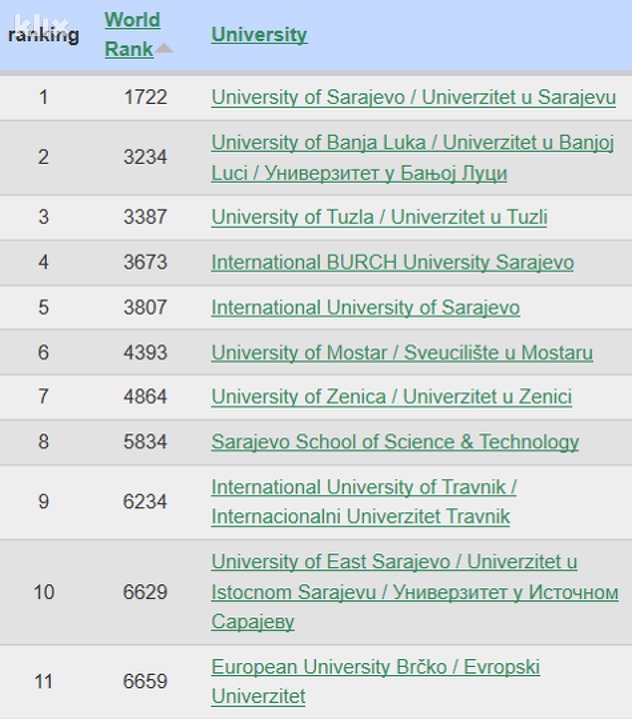Select the International University of Sarajevo link
Screen dimensions: 632x719
[365, 308]
